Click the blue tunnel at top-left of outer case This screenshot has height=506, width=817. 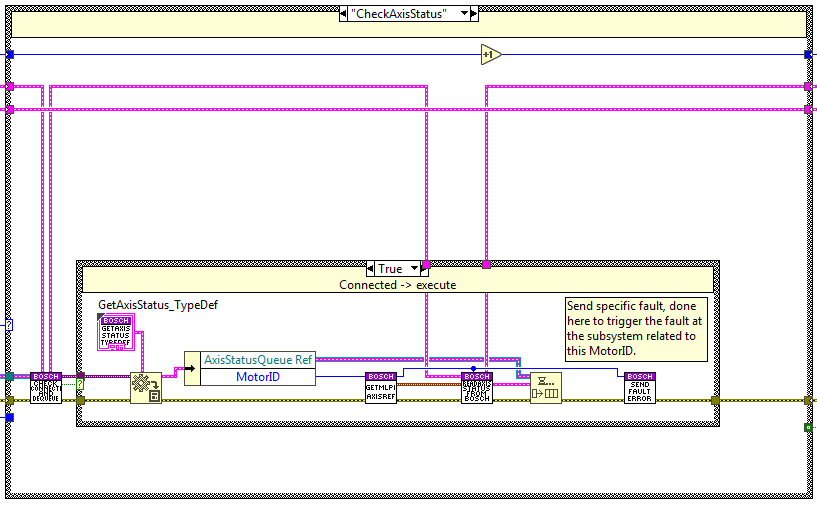point(9,54)
